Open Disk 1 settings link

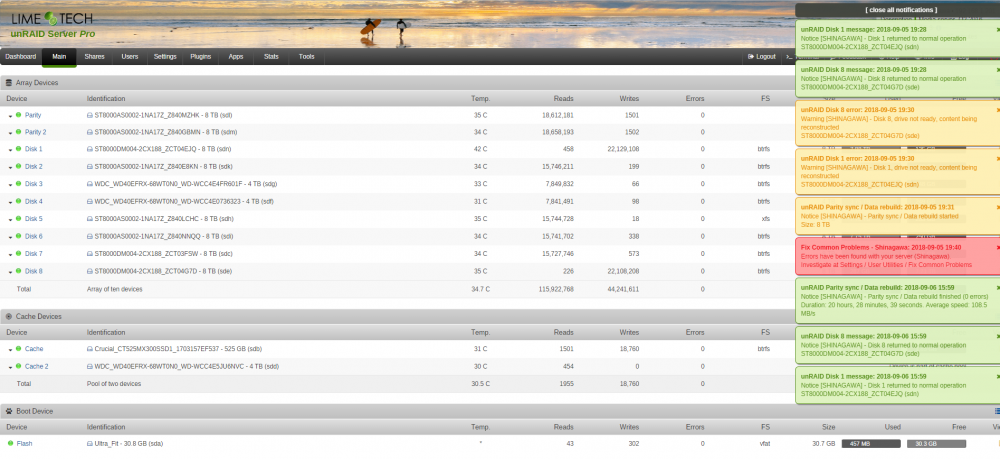(x=34, y=149)
